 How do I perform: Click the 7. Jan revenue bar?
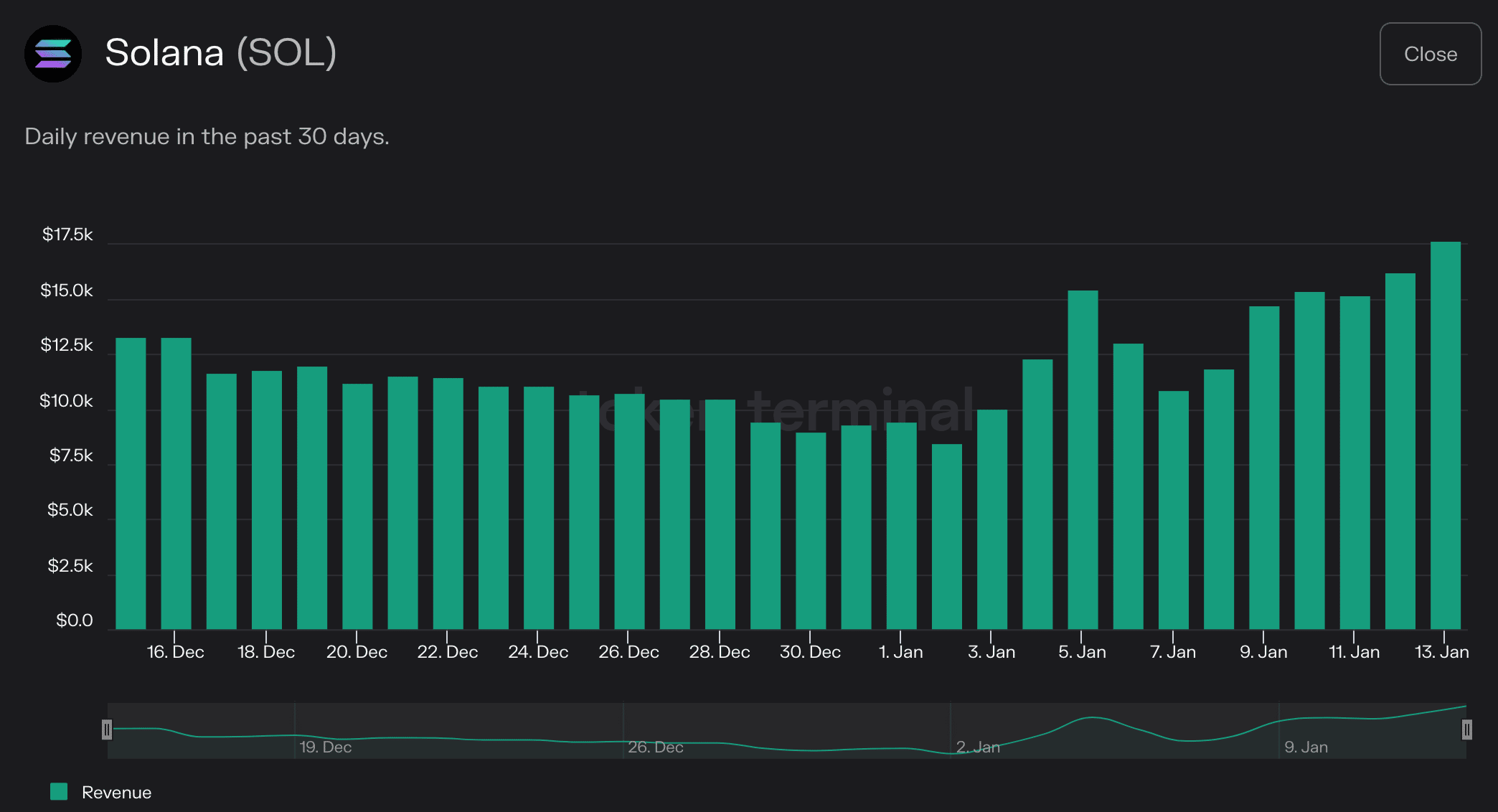coord(1173,510)
